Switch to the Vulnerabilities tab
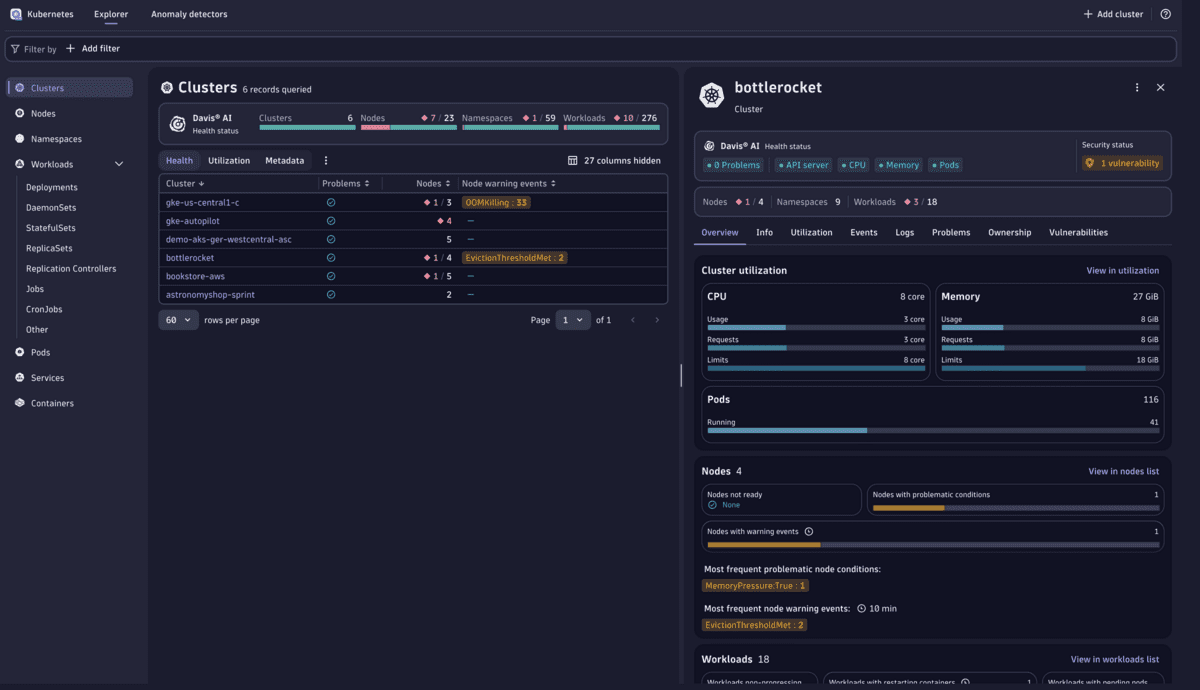The width and height of the screenshot is (1200, 690). [x=1078, y=232]
